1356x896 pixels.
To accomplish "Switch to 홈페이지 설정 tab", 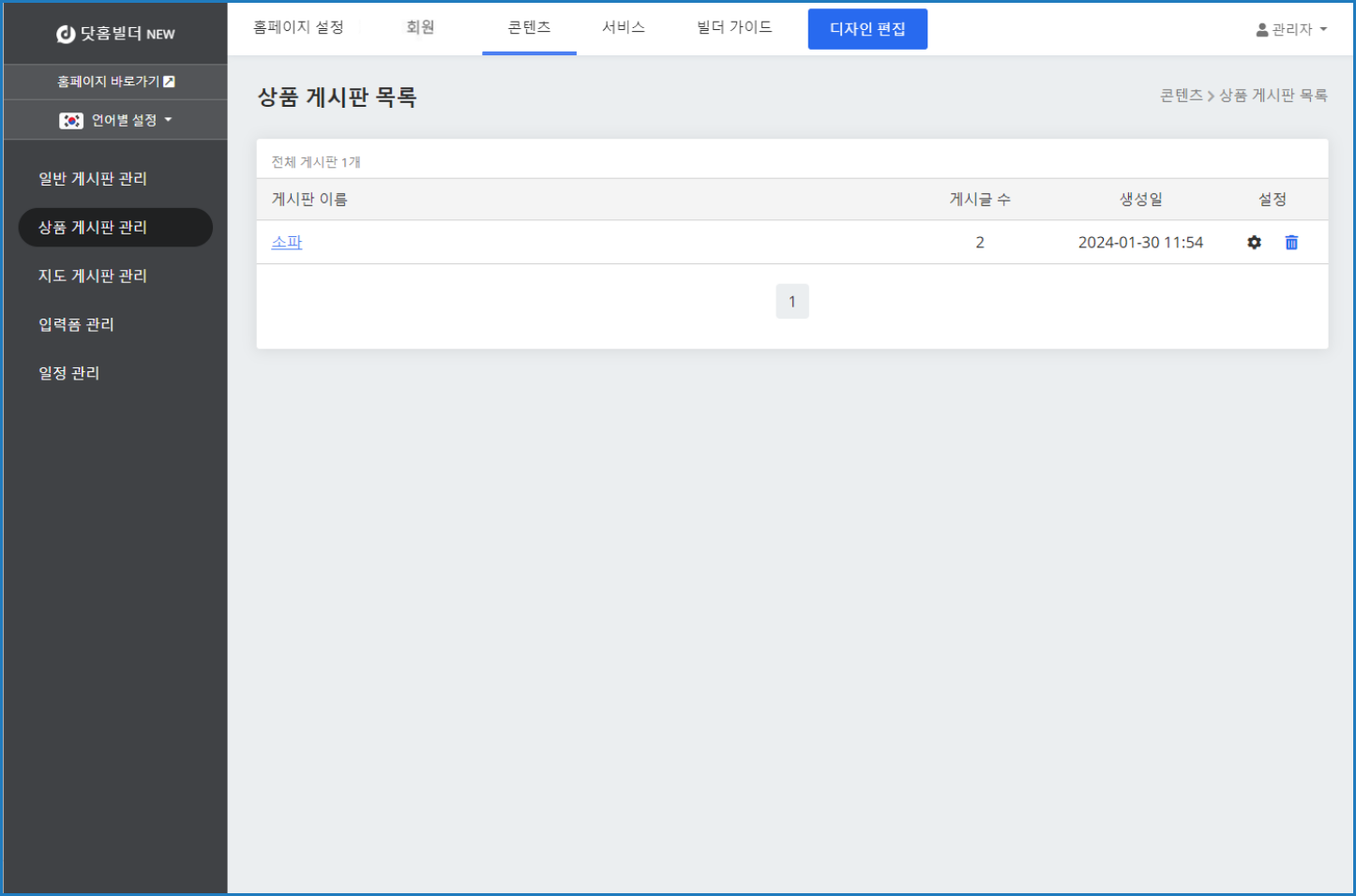I will point(298,28).
